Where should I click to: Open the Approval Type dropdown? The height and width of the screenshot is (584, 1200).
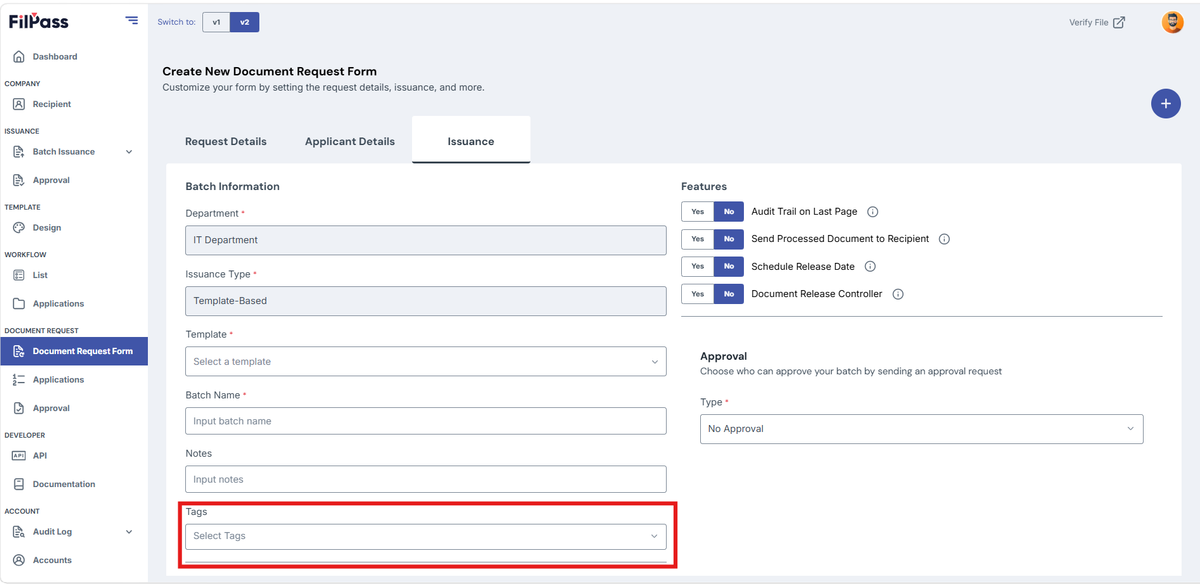click(921, 429)
